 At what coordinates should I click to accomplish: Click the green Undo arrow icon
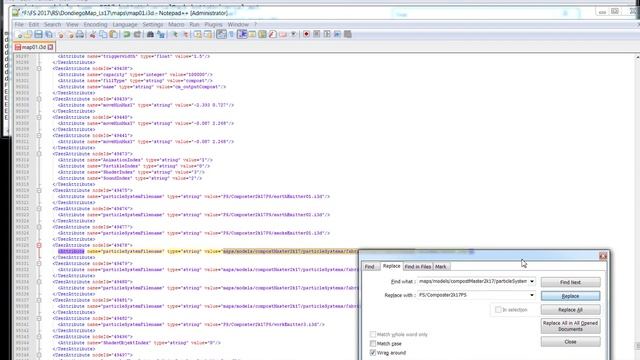pos(127,35)
